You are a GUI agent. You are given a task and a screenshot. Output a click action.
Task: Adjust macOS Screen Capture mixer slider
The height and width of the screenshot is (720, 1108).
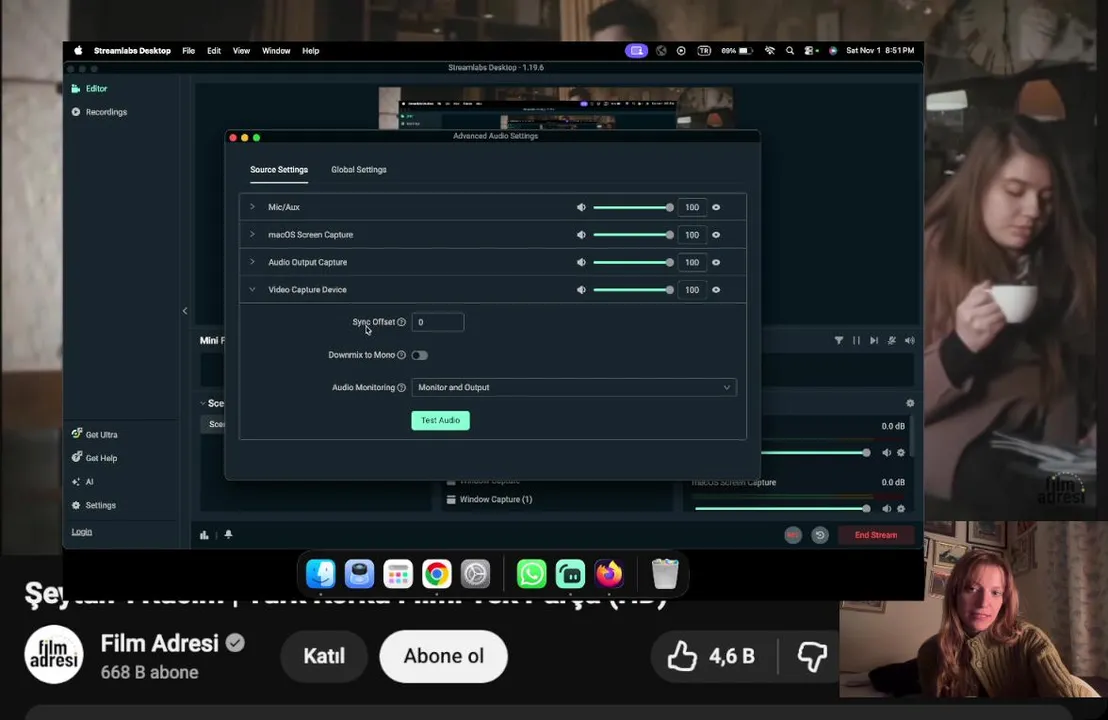coord(782,509)
